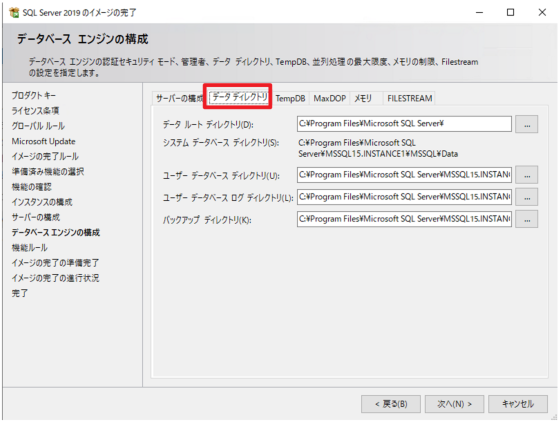Select ライセンス条項 step in sidebar
Screen dimensions: 560x421
[35, 111]
